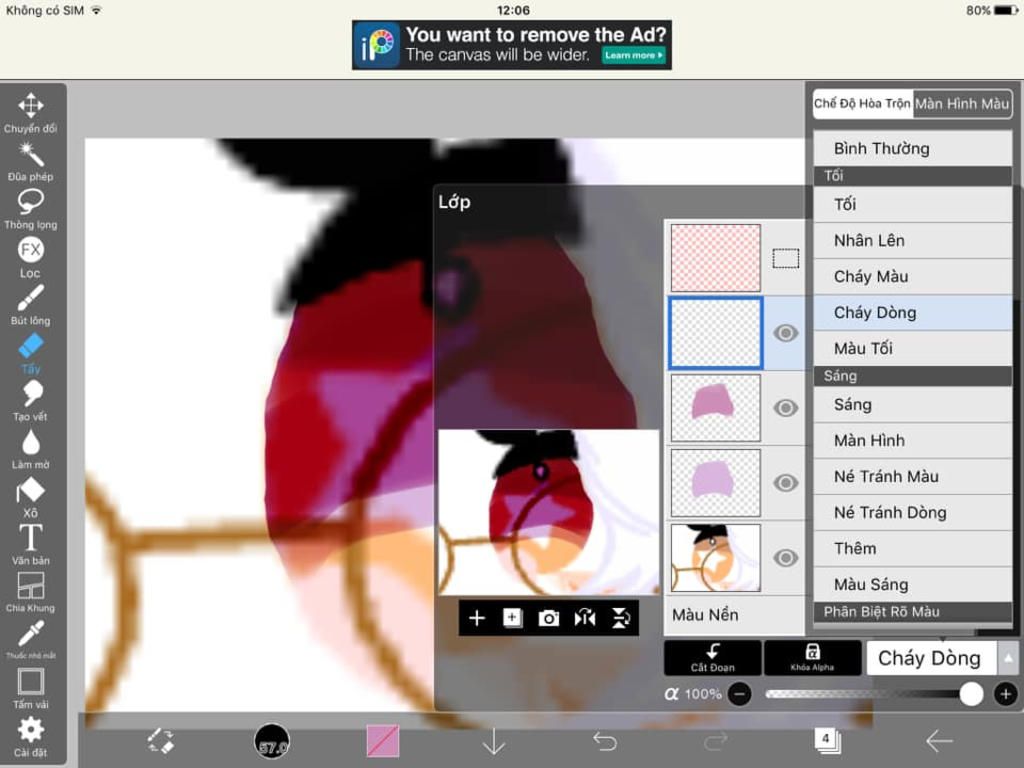Select the Màu Nền background color row

tap(735, 615)
